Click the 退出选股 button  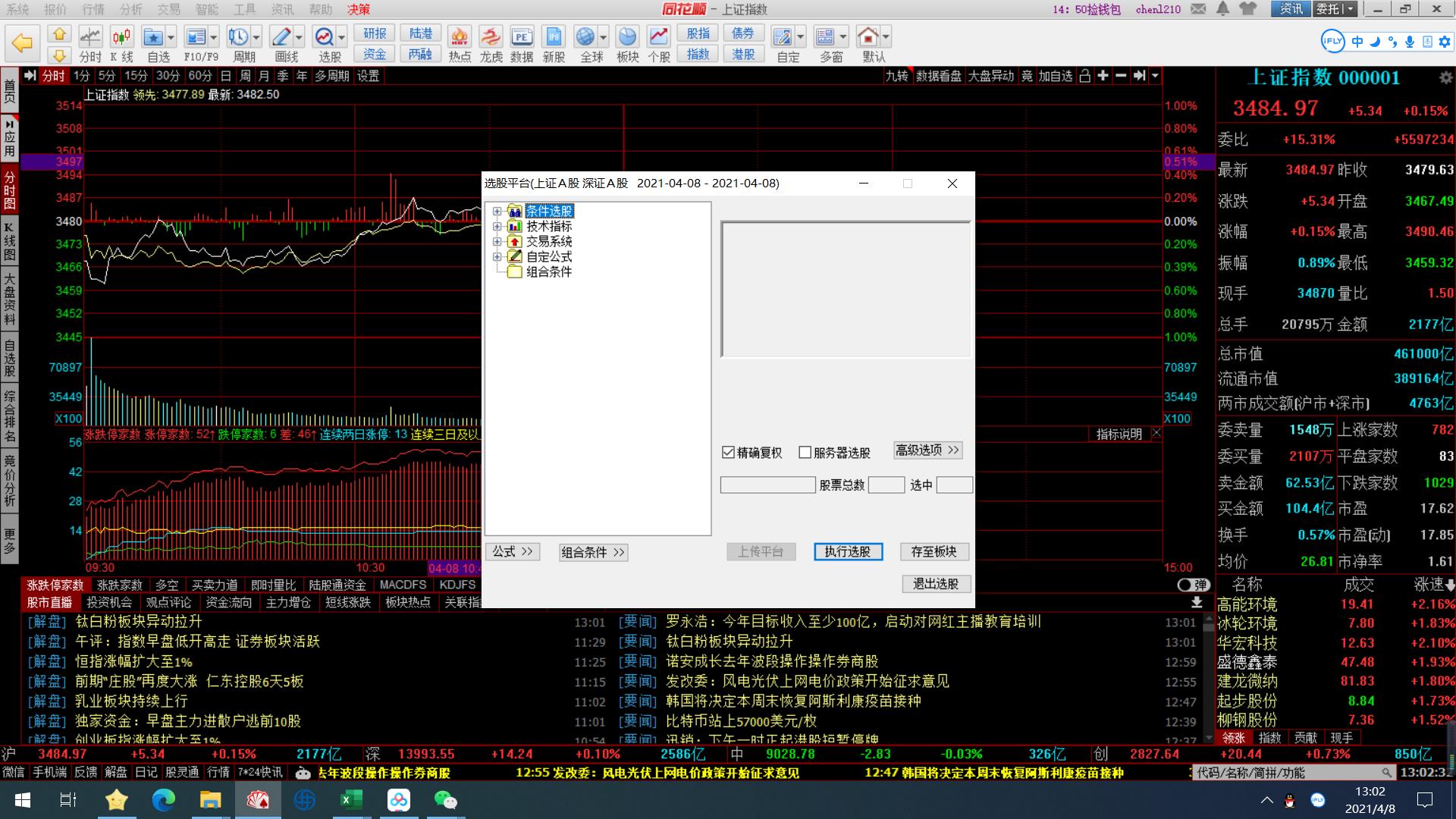(936, 584)
